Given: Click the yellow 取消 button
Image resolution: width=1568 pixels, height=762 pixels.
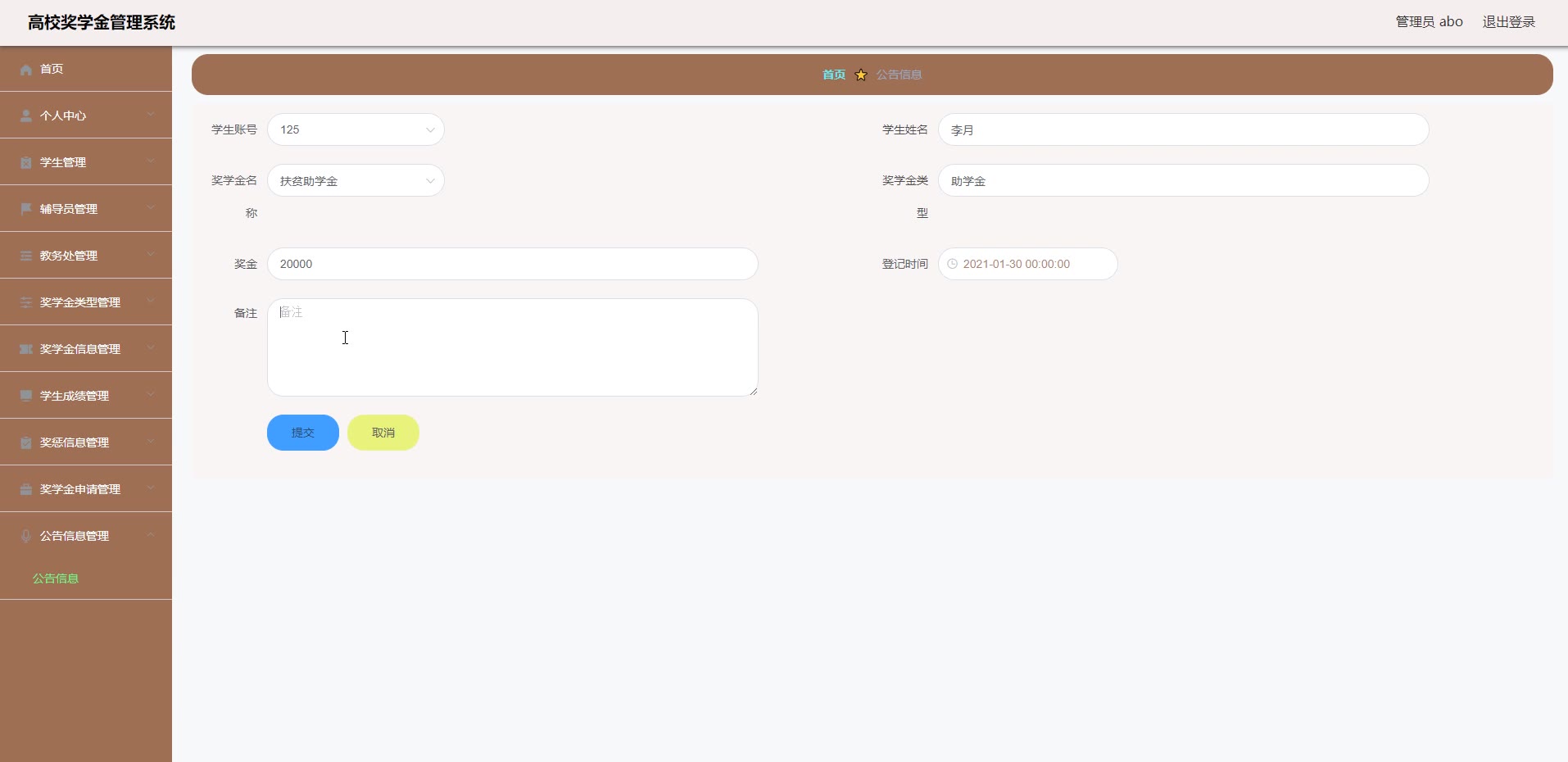Looking at the screenshot, I should [383, 433].
